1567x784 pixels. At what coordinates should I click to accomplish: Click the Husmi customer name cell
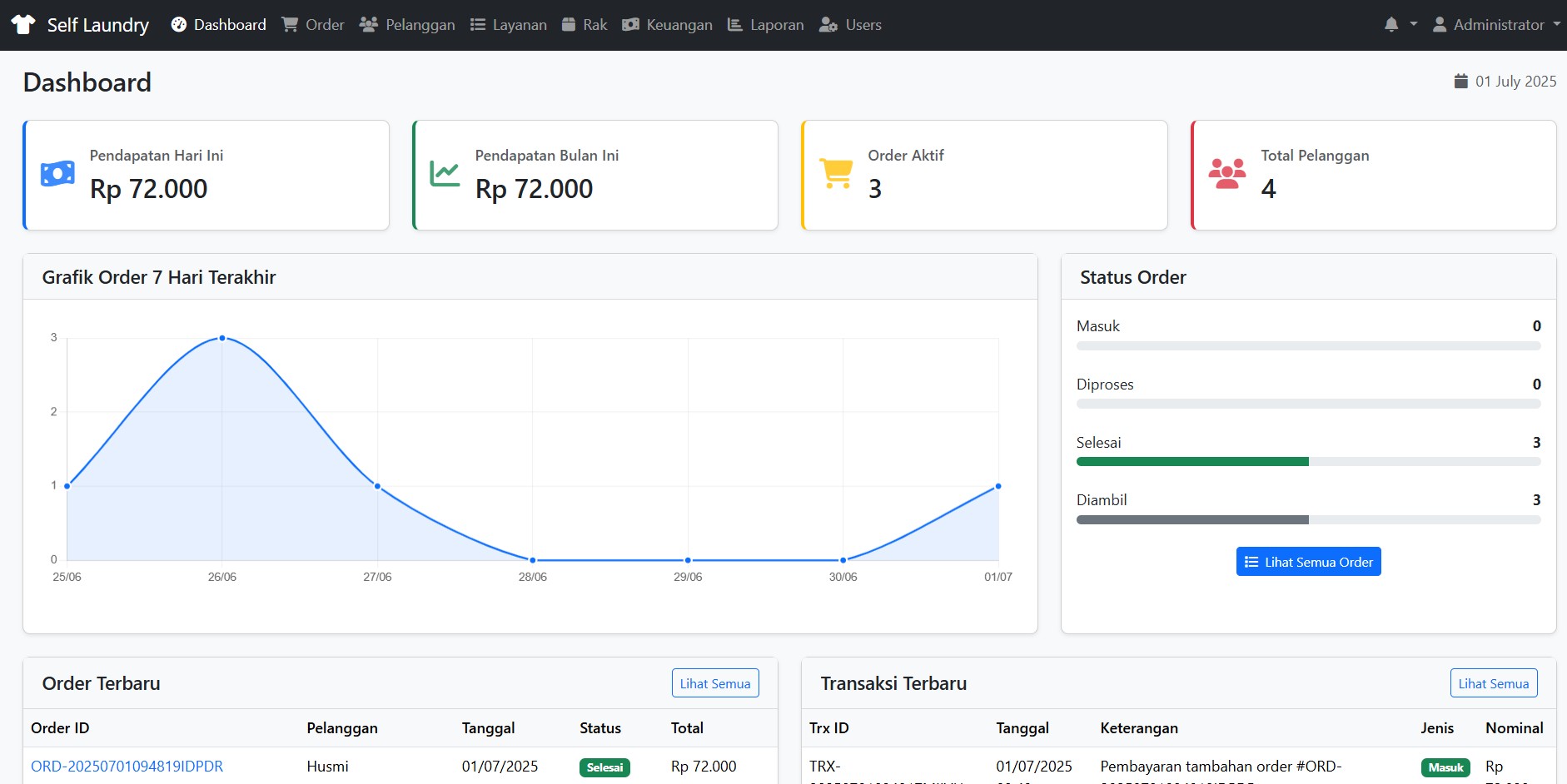click(327, 767)
